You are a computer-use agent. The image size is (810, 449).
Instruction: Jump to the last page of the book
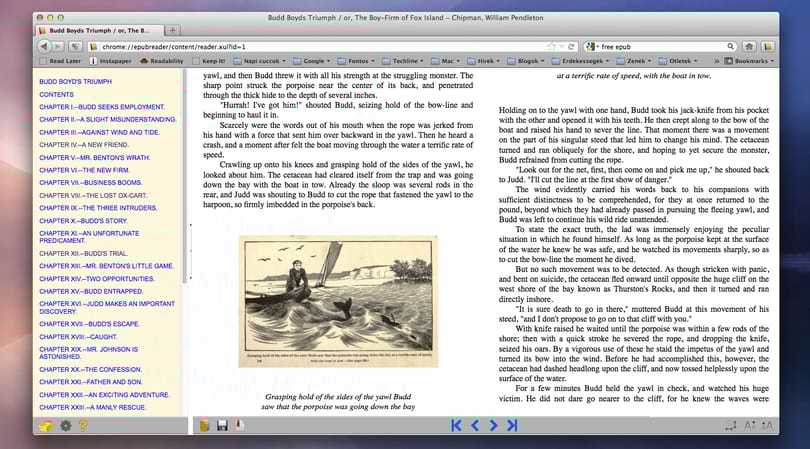(512, 425)
